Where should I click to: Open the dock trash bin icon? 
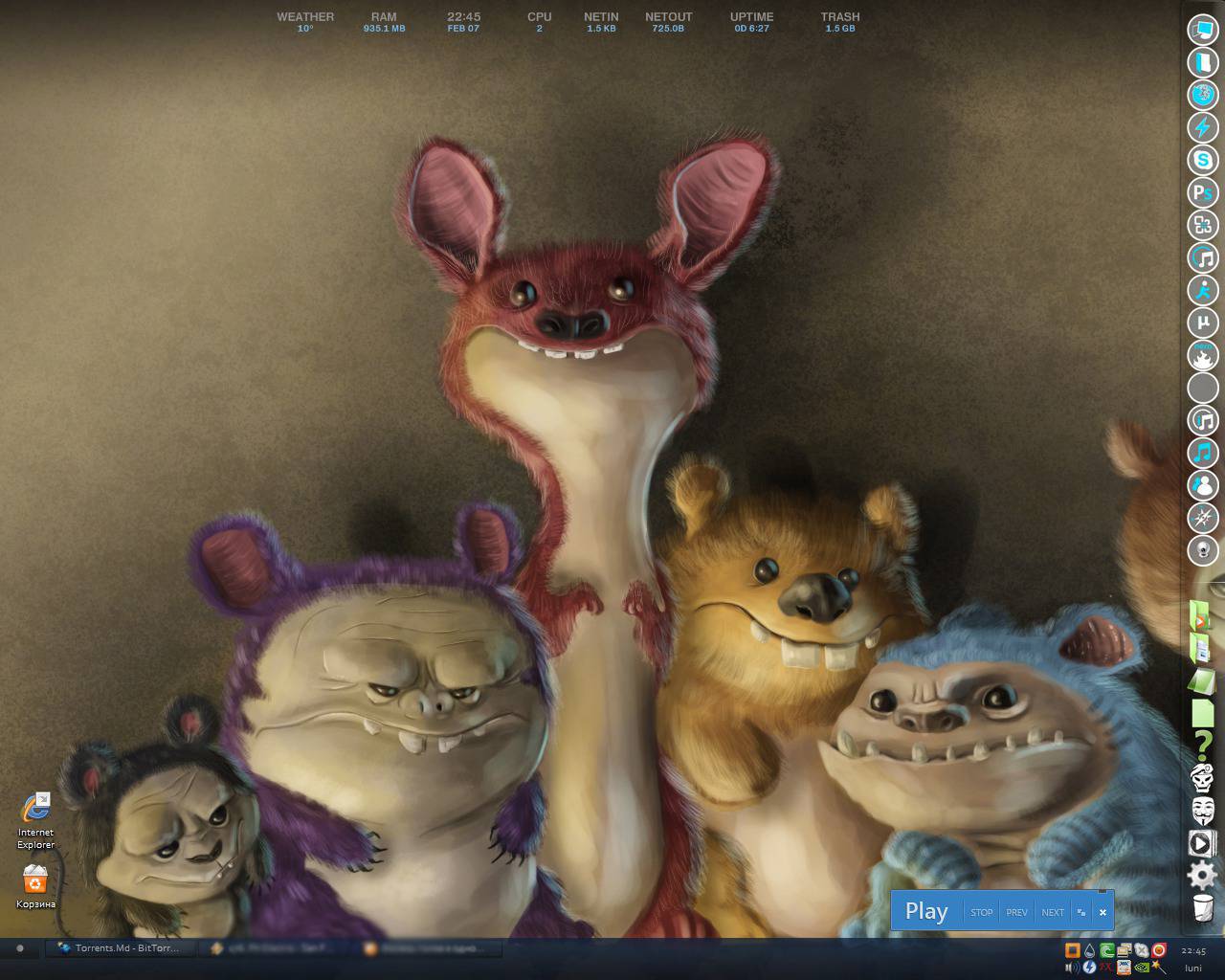pos(1203,907)
